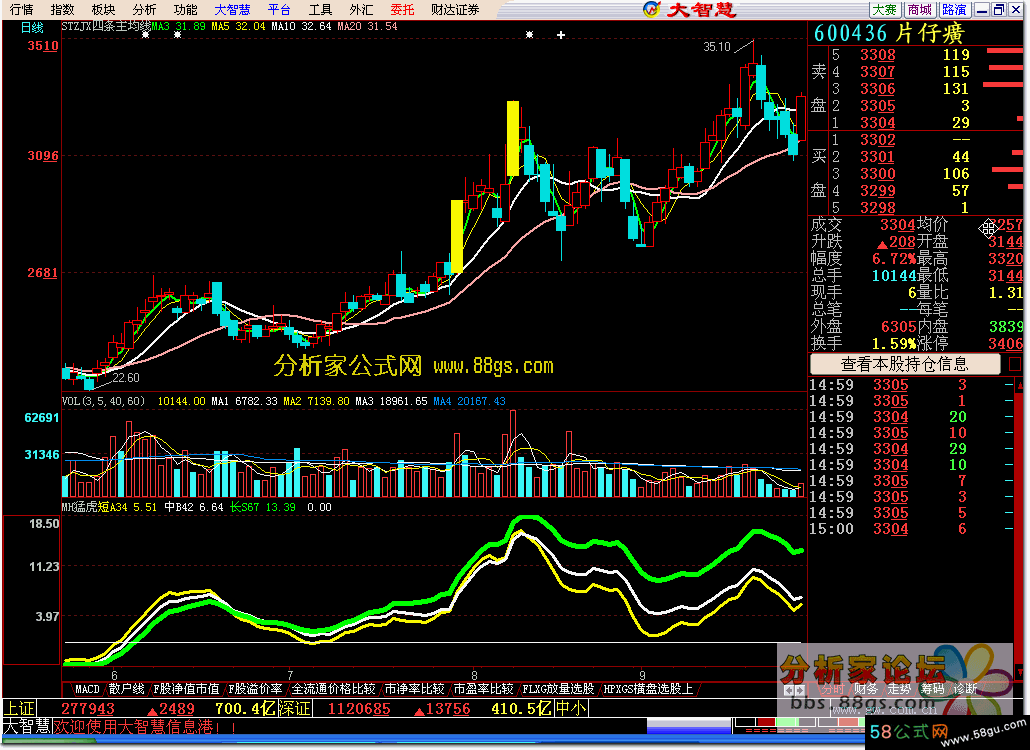Click the right arrow next to 分时 tab

[x=800, y=690]
